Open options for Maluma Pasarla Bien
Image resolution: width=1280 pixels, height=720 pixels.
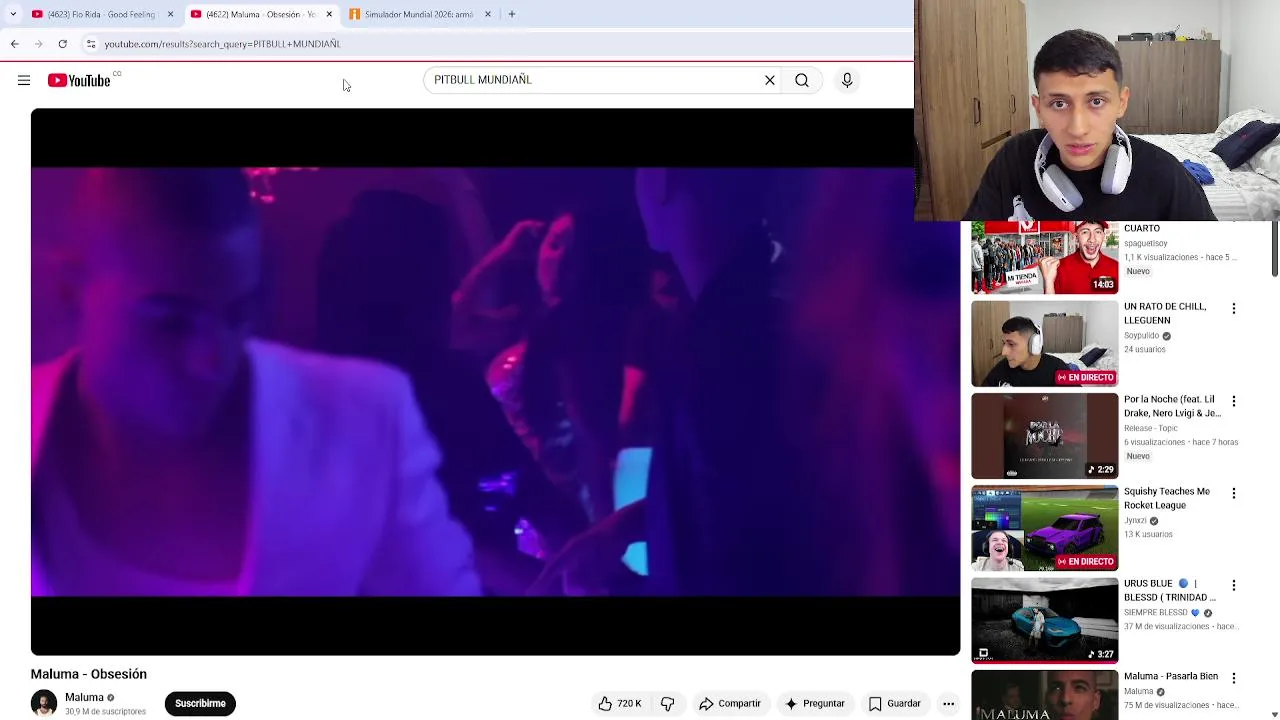(x=1233, y=678)
